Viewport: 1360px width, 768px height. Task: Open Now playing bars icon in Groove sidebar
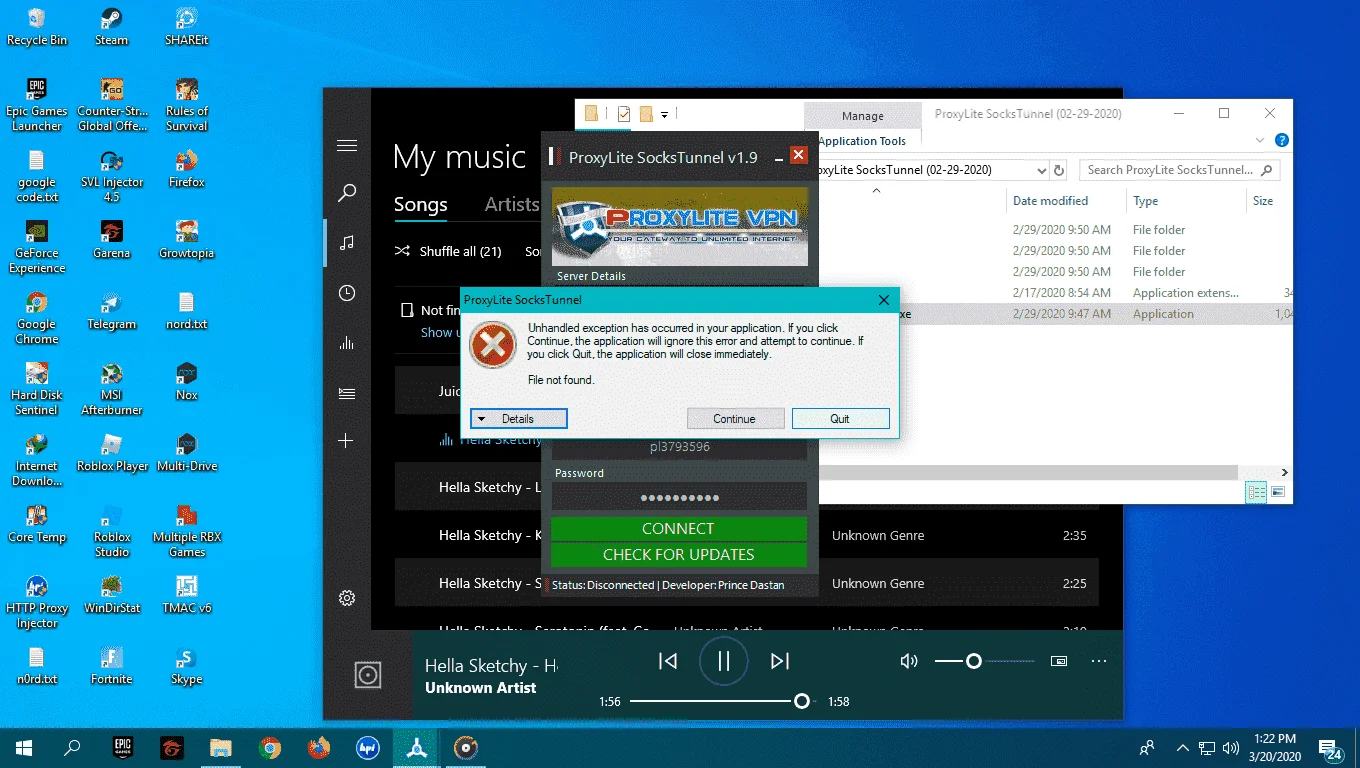(x=347, y=343)
